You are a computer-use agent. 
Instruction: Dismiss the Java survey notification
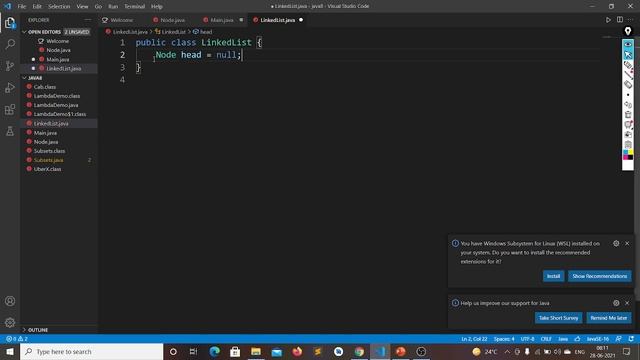click(627, 303)
